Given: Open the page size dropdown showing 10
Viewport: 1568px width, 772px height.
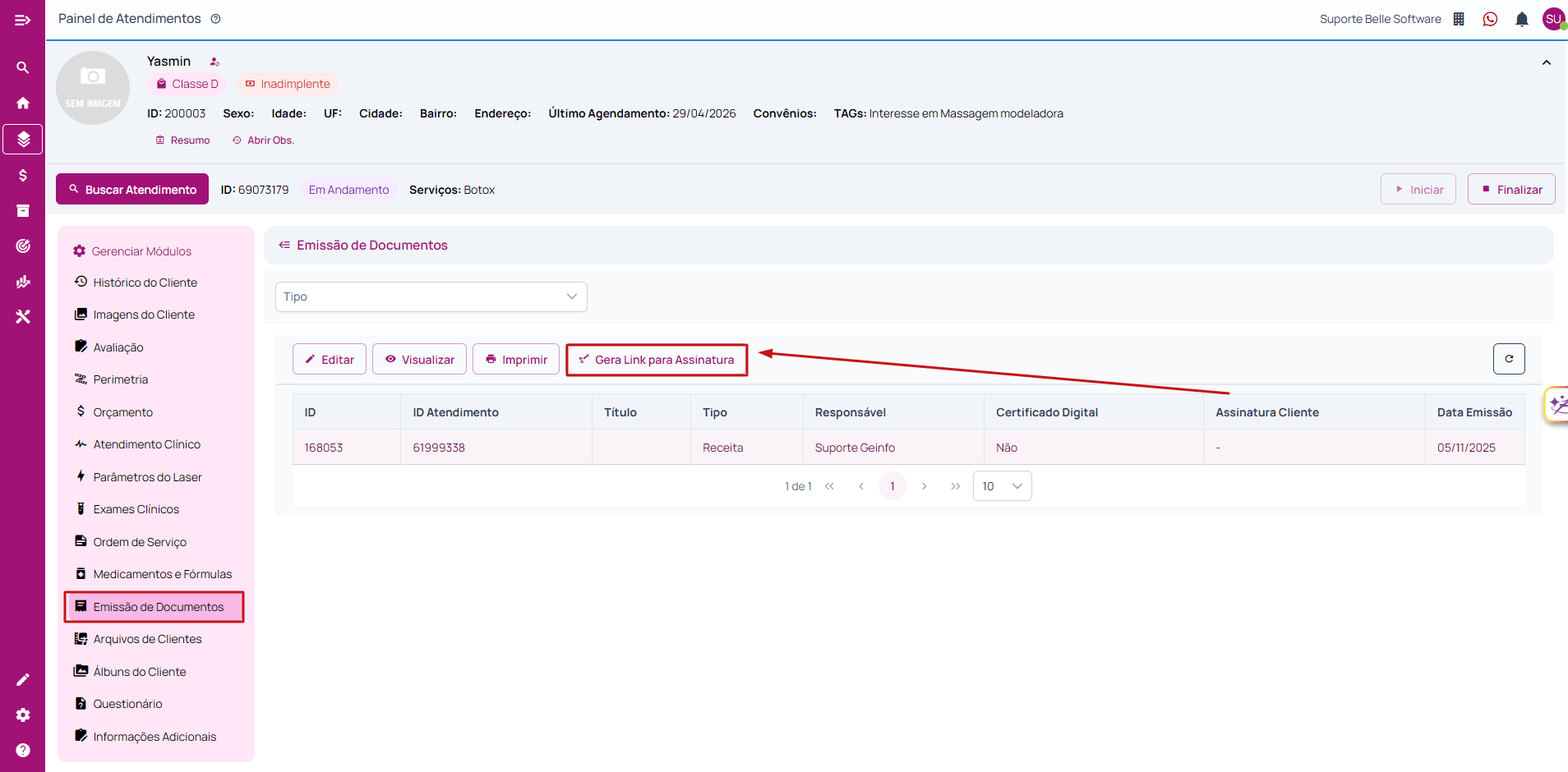Looking at the screenshot, I should click(1002, 486).
